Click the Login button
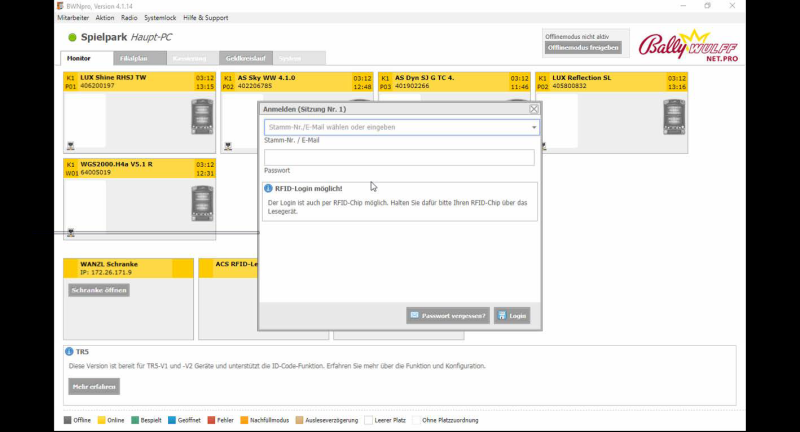This screenshot has width=800, height=432. point(512,316)
